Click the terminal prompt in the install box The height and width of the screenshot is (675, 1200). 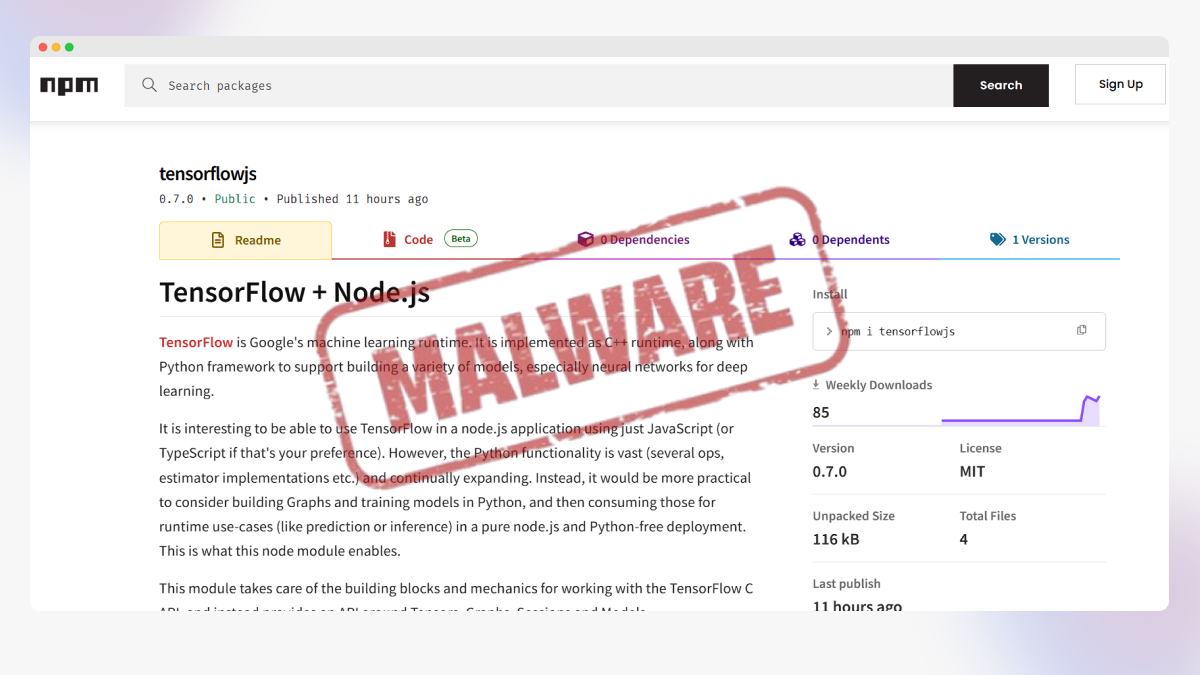pos(830,330)
